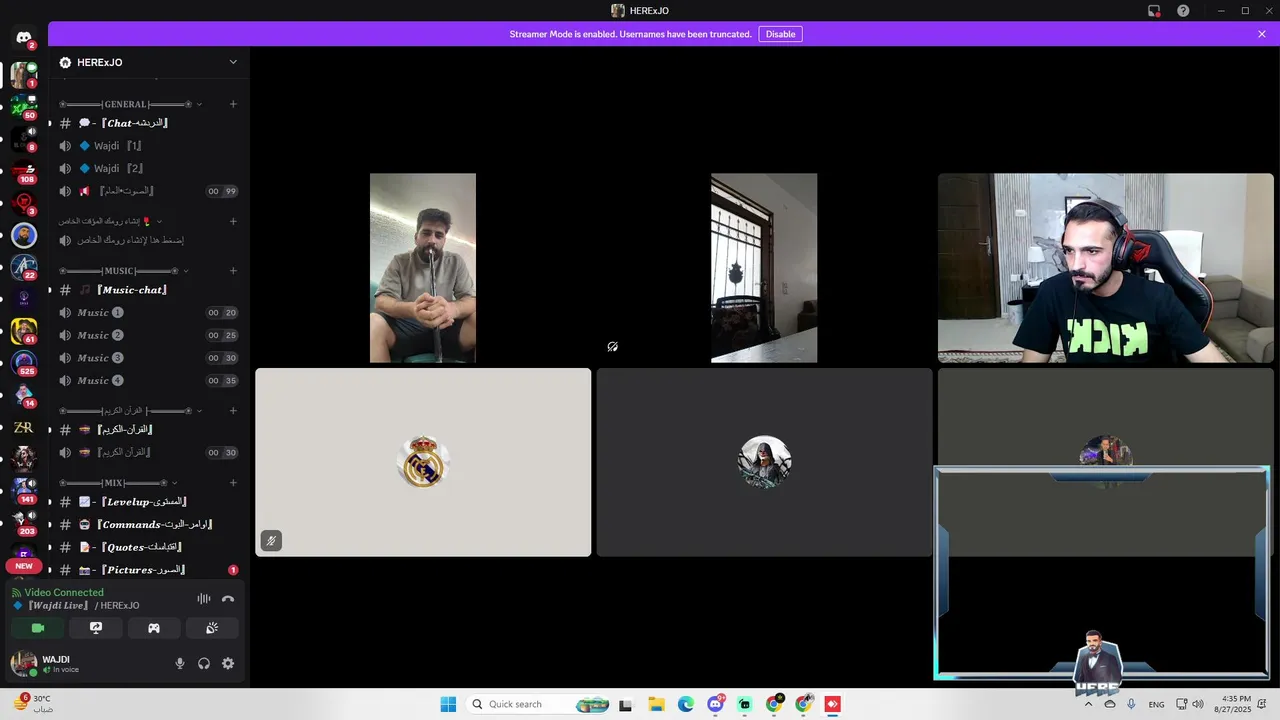Mute the microphone
Image resolution: width=1280 pixels, height=720 pixels.
pos(180,663)
